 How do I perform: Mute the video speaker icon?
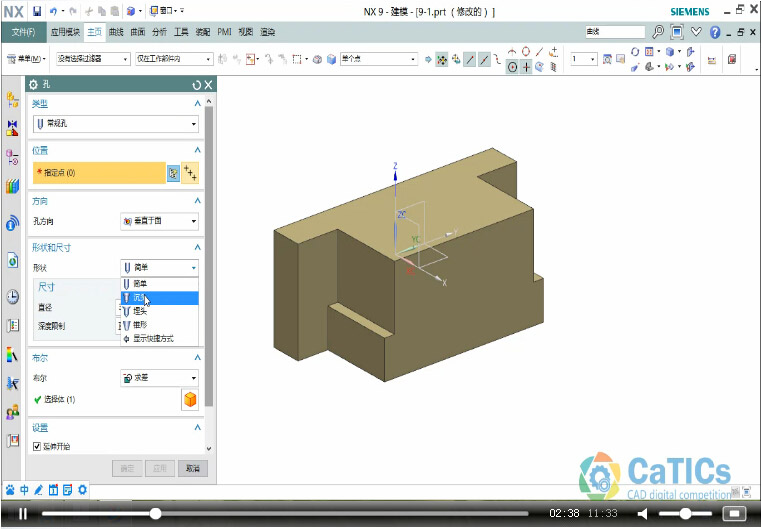click(x=643, y=513)
